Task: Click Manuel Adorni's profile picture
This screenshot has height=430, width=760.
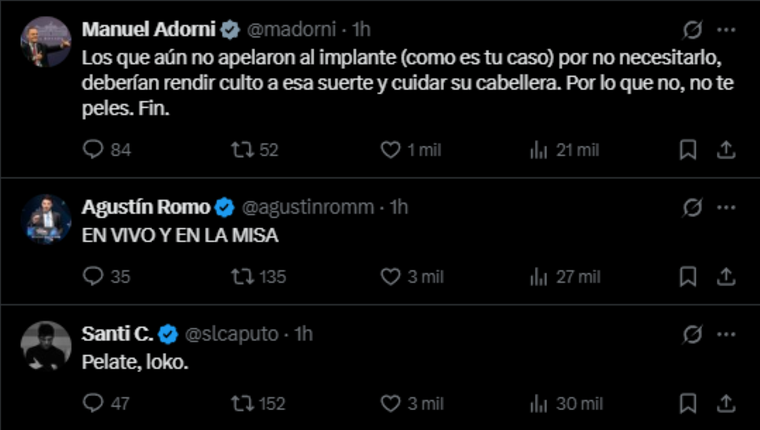Action: pos(46,42)
